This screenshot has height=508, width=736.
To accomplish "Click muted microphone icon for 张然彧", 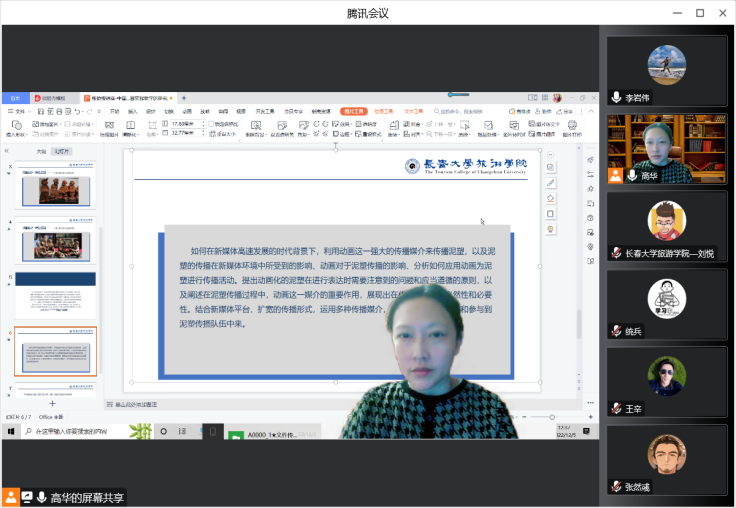I will 616,486.
